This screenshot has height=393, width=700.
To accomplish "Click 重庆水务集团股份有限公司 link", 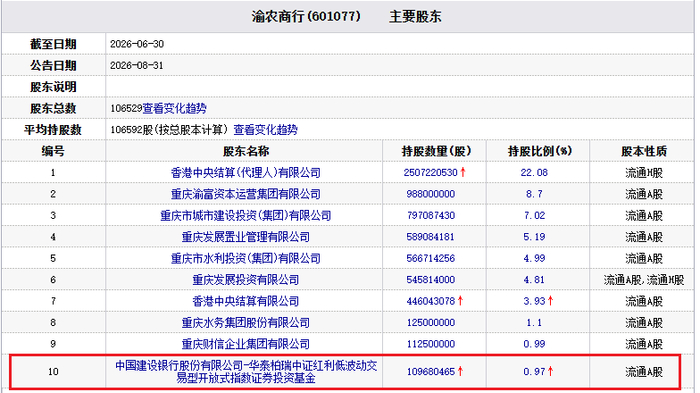I will click(x=246, y=323).
